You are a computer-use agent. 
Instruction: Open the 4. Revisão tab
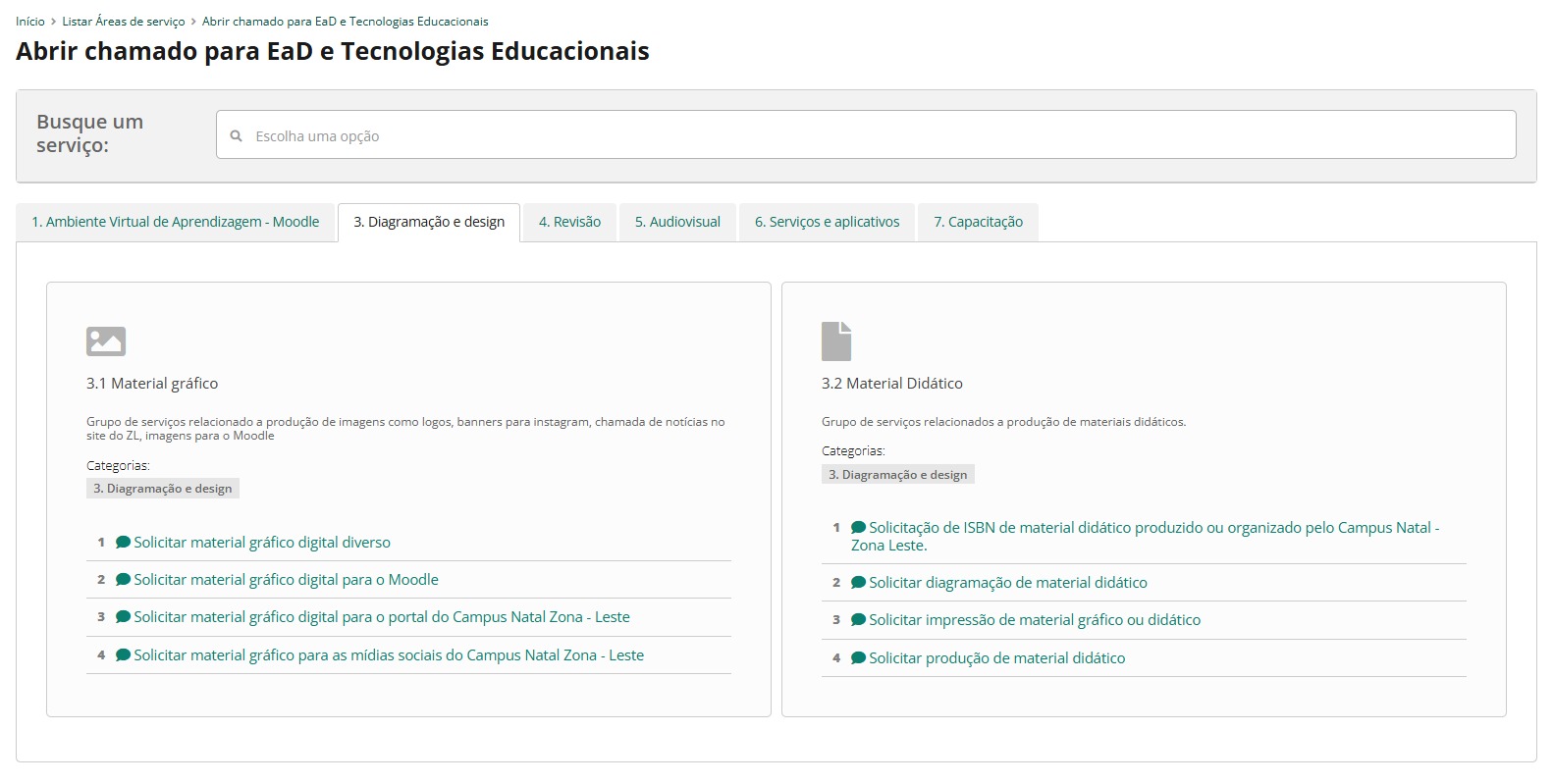point(569,223)
